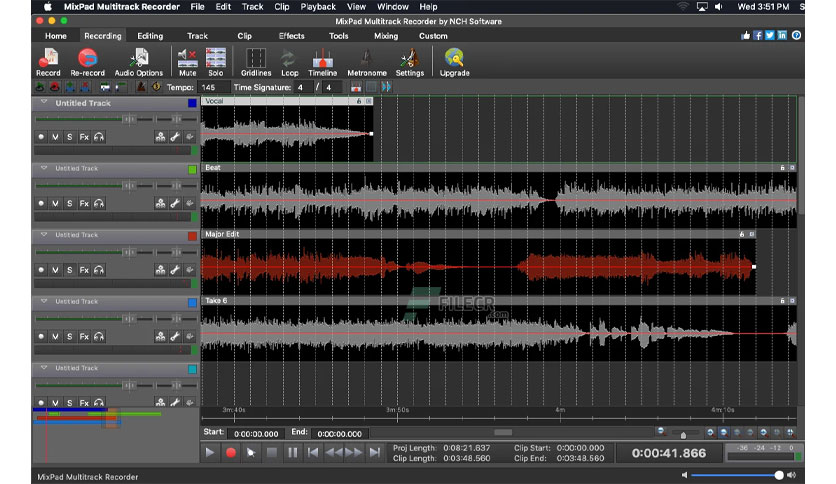Collapse the bottom empty Untitled Track
The width and height of the screenshot is (836, 484).
pos(44,368)
